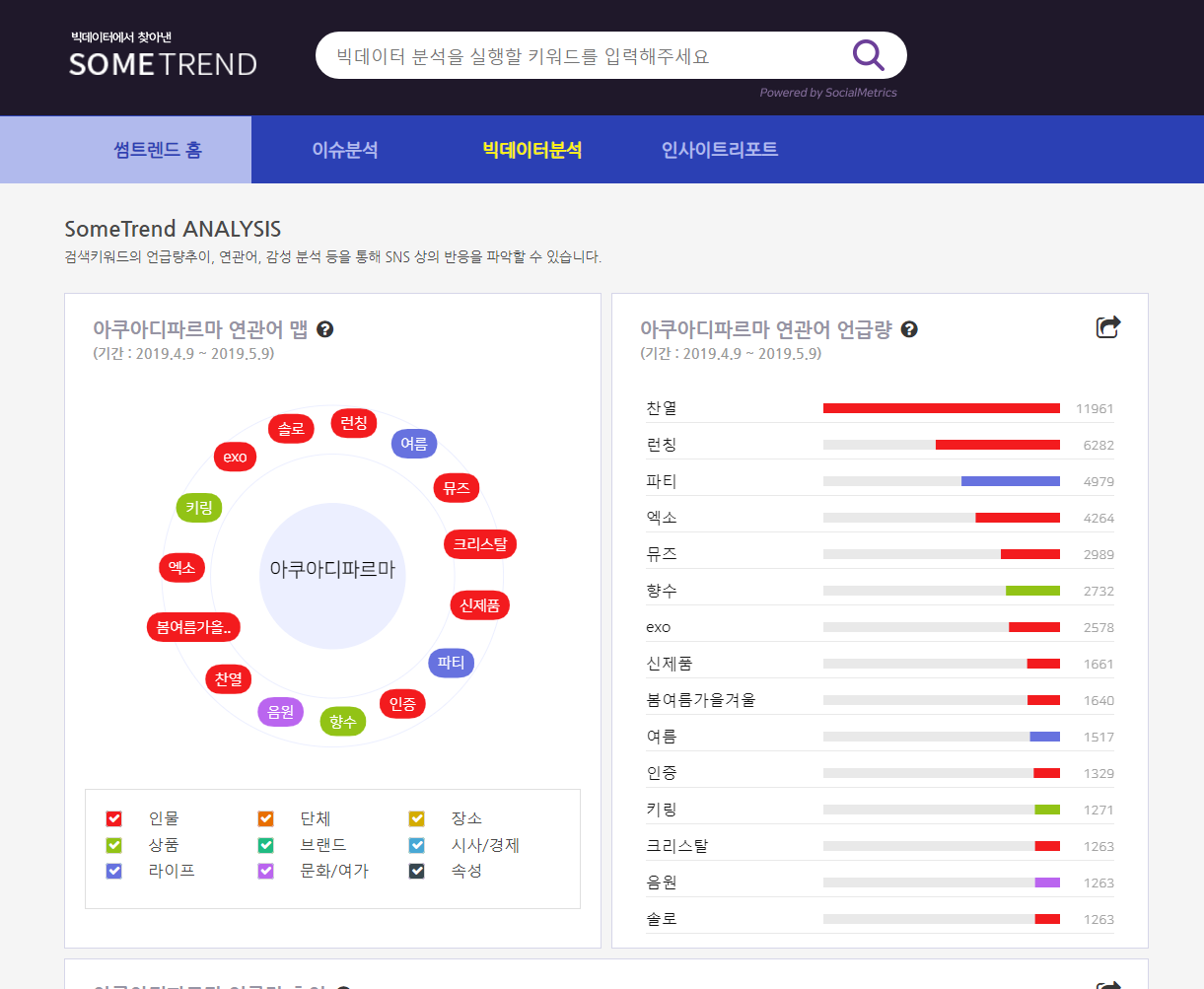Viewport: 1204px width, 989px height.
Task: Open the 인사이트리포트 tab
Action: (720, 150)
